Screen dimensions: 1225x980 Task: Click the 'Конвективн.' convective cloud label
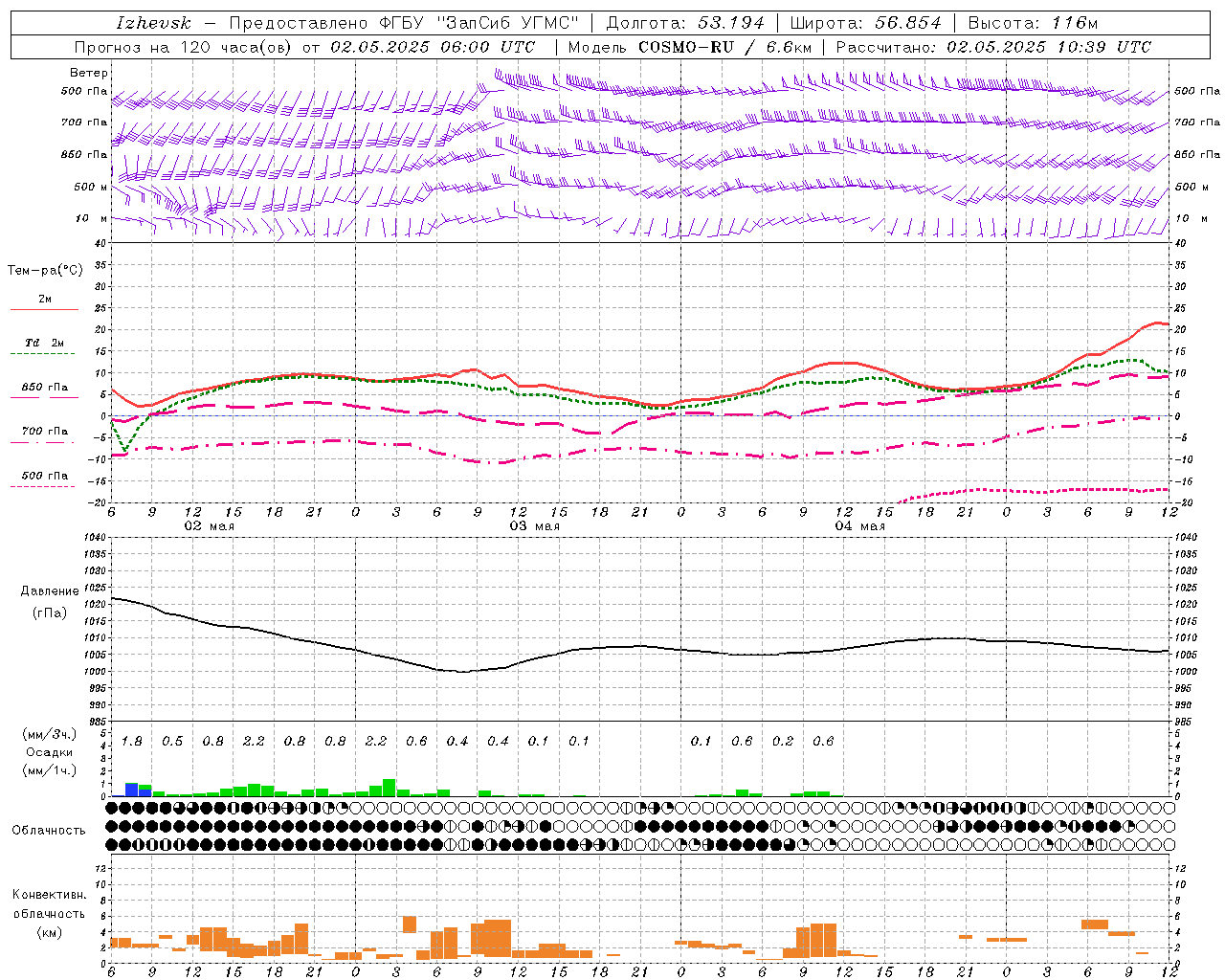pos(49,895)
